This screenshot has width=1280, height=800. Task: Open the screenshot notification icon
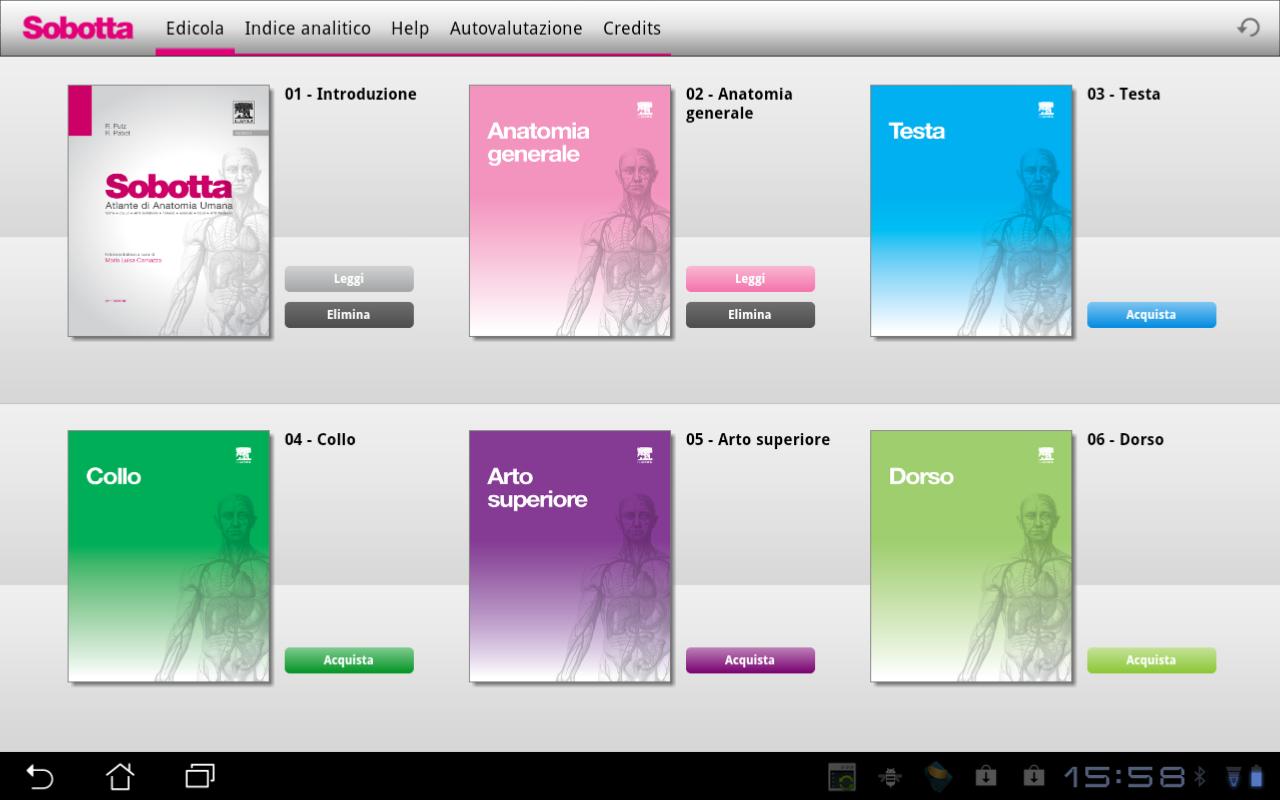pos(842,777)
